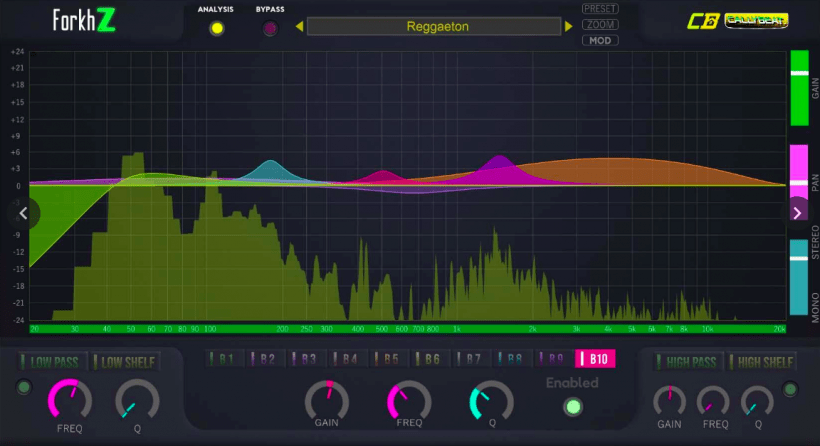Open the MOD panel
The height and width of the screenshot is (446, 820).
(599, 40)
